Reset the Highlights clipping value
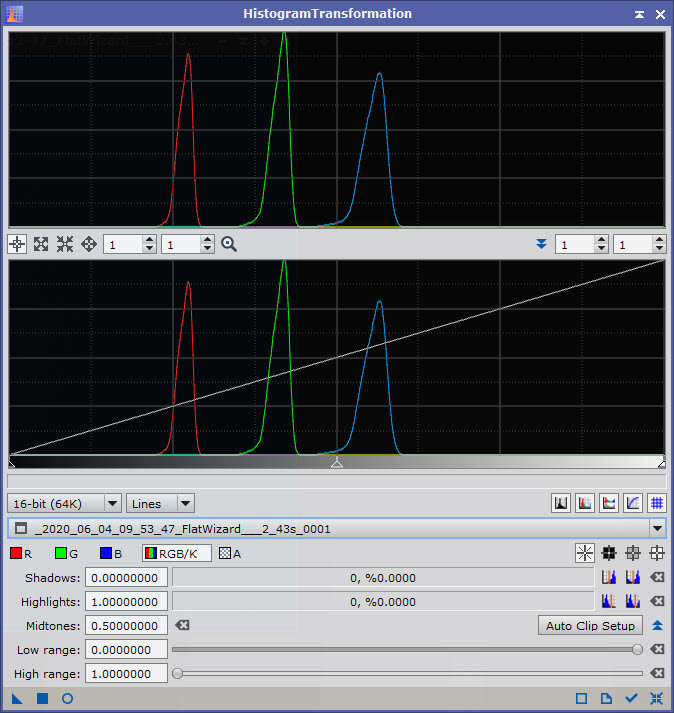Screen dimensions: 674x713 (657, 602)
